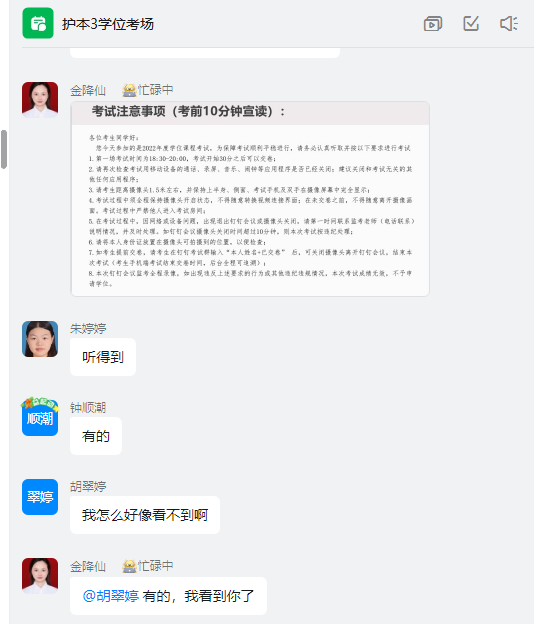
Task: Open the group video playback icon
Action: pos(433,24)
